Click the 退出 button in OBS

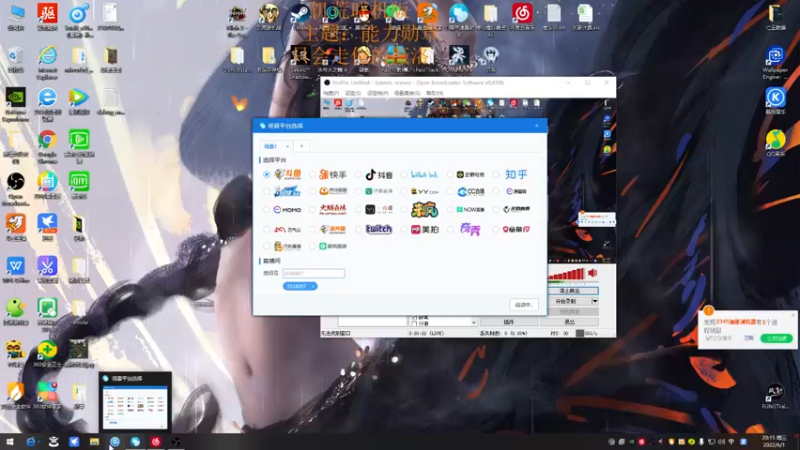point(569,322)
